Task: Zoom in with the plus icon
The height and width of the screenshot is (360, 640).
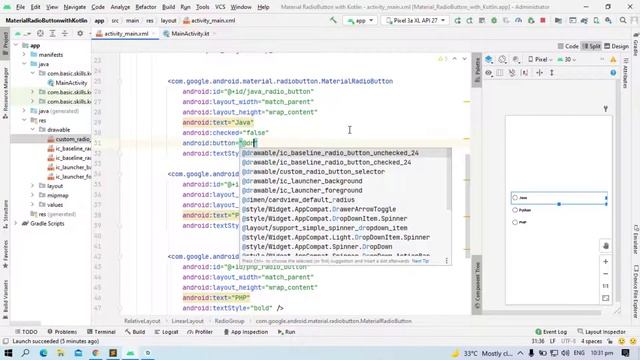Action: (606, 262)
